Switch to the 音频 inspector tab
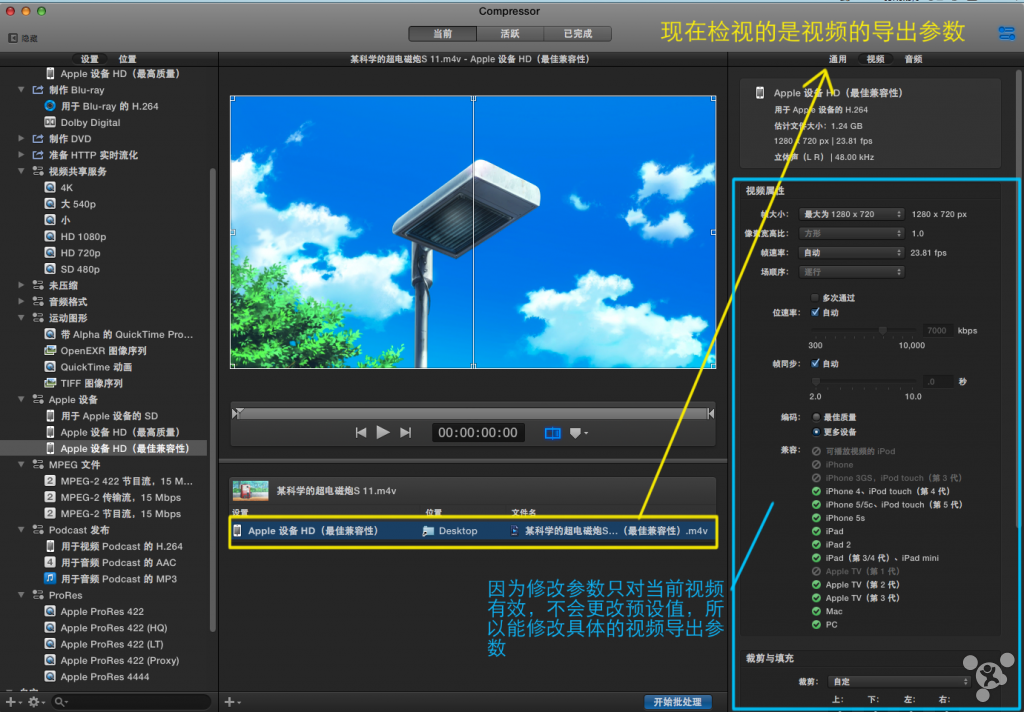The width and height of the screenshot is (1024, 712). 913,60
